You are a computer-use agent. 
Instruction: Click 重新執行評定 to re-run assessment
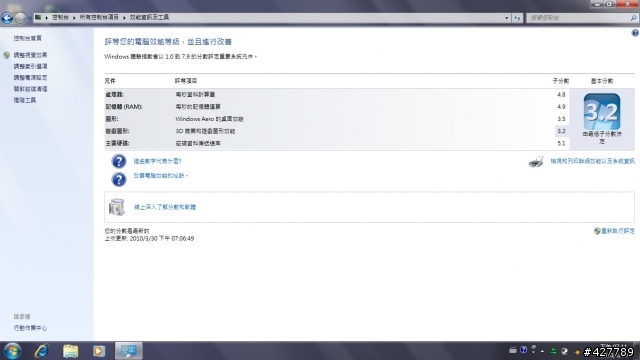(618, 231)
